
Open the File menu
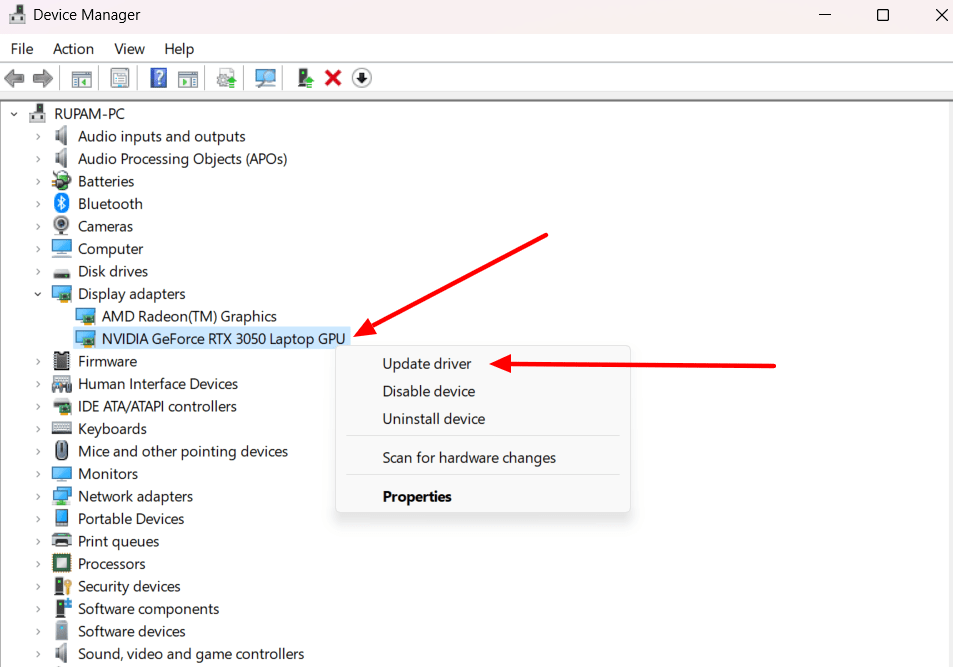22,49
